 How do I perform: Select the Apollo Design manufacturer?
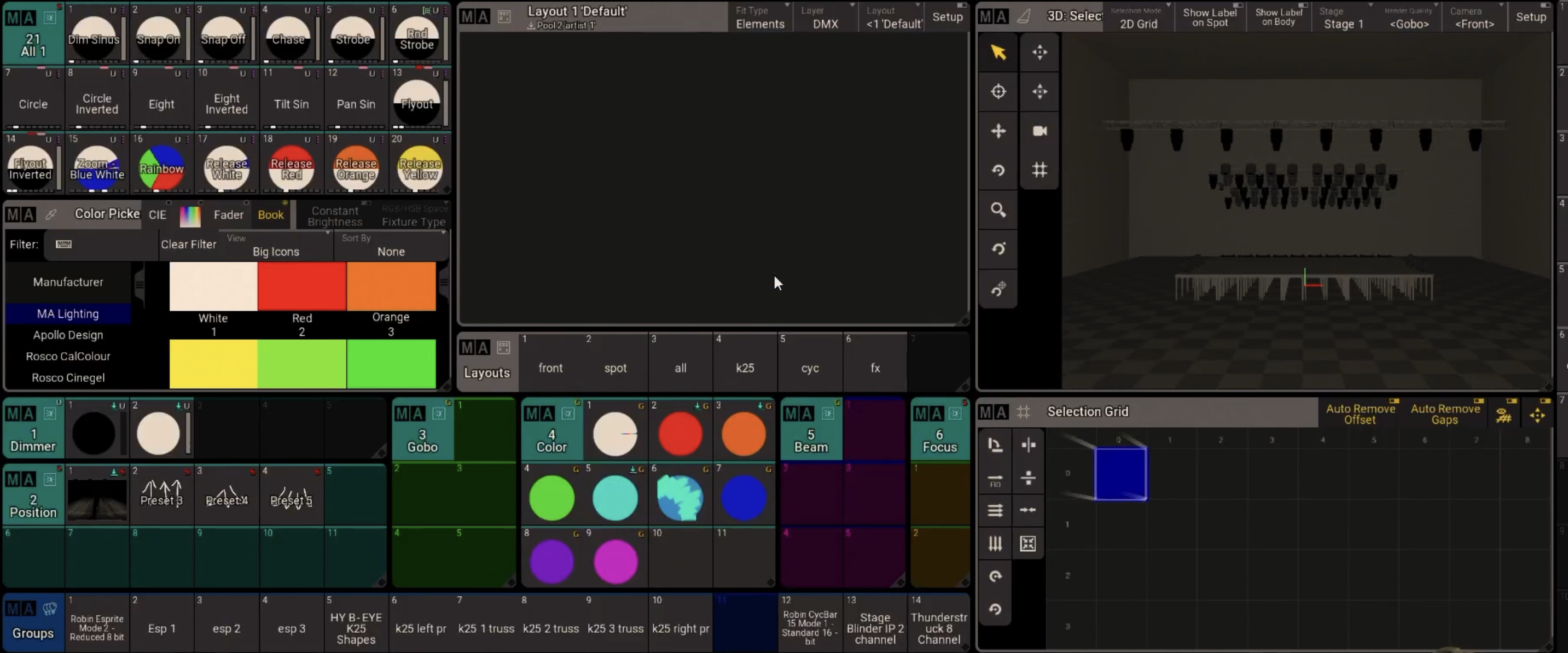(x=68, y=335)
